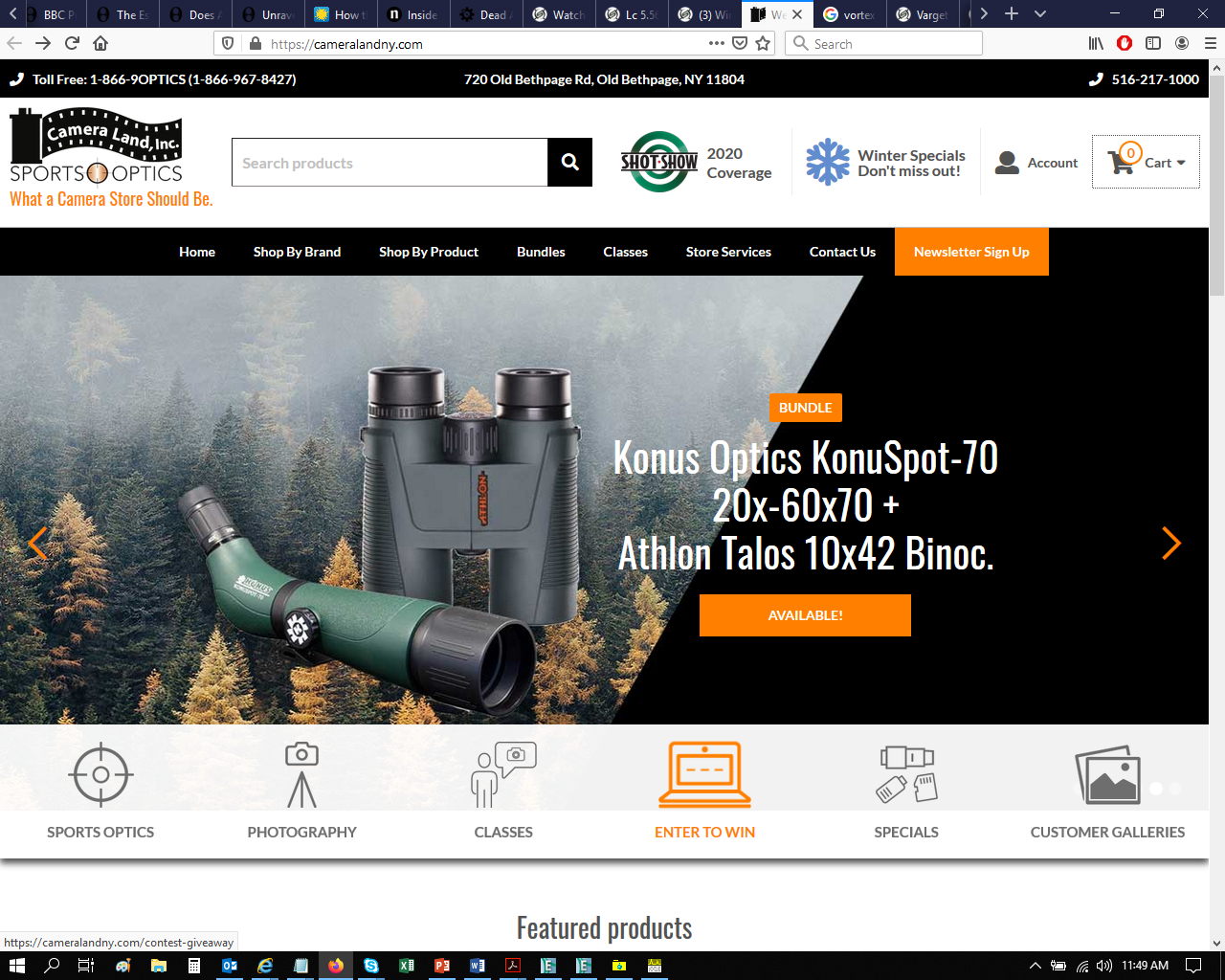Click in Search products field
Viewport: 1225px width, 980px height.
[x=390, y=163]
